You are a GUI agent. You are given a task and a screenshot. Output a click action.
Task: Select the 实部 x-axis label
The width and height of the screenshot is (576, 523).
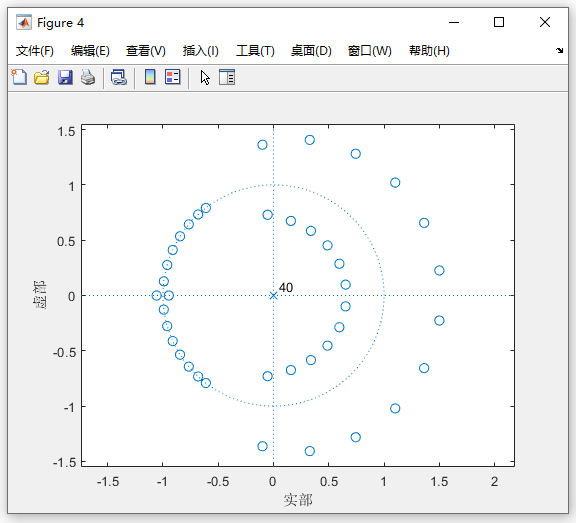(298, 500)
